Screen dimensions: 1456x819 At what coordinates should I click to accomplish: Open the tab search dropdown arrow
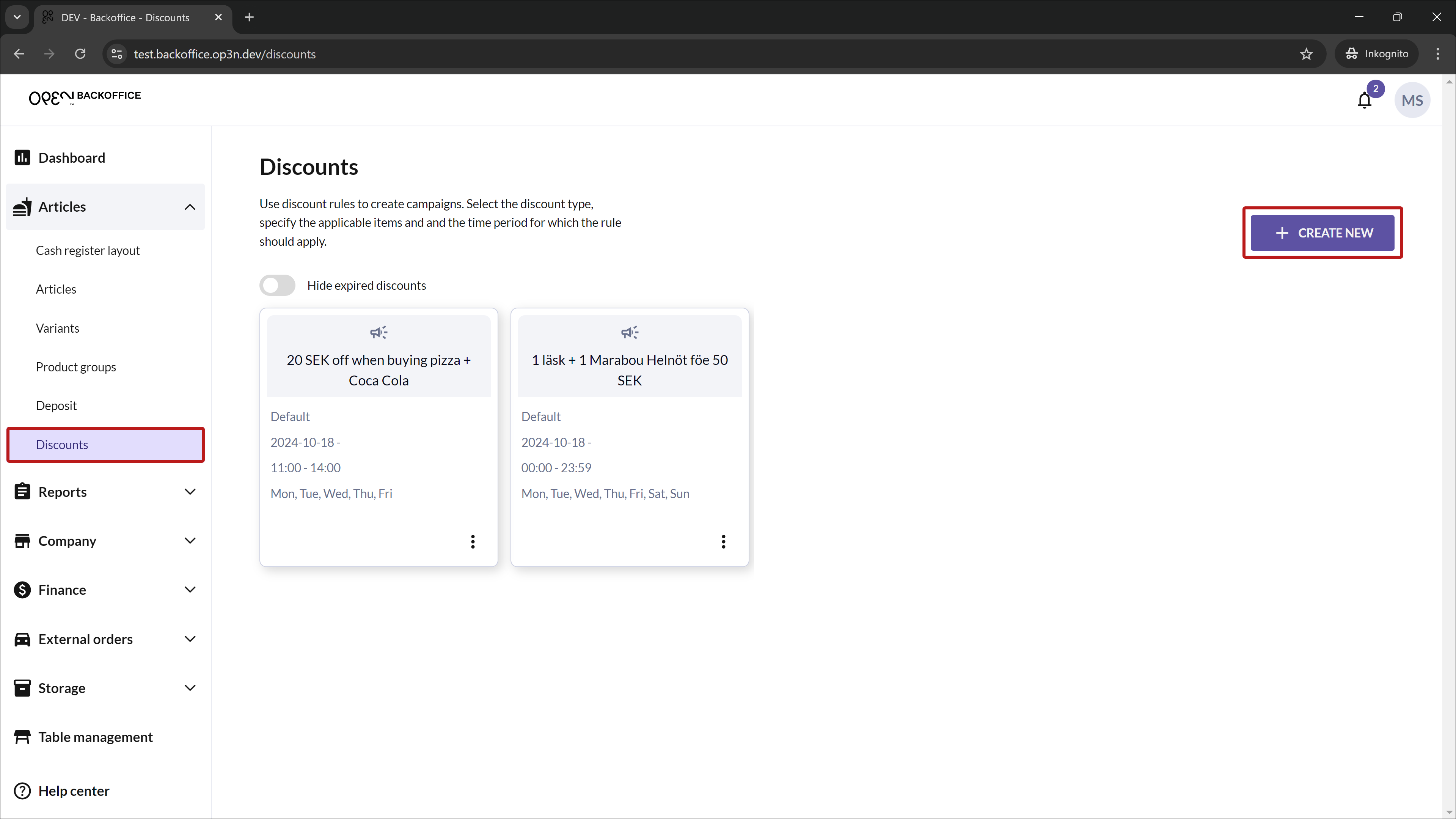(x=17, y=17)
